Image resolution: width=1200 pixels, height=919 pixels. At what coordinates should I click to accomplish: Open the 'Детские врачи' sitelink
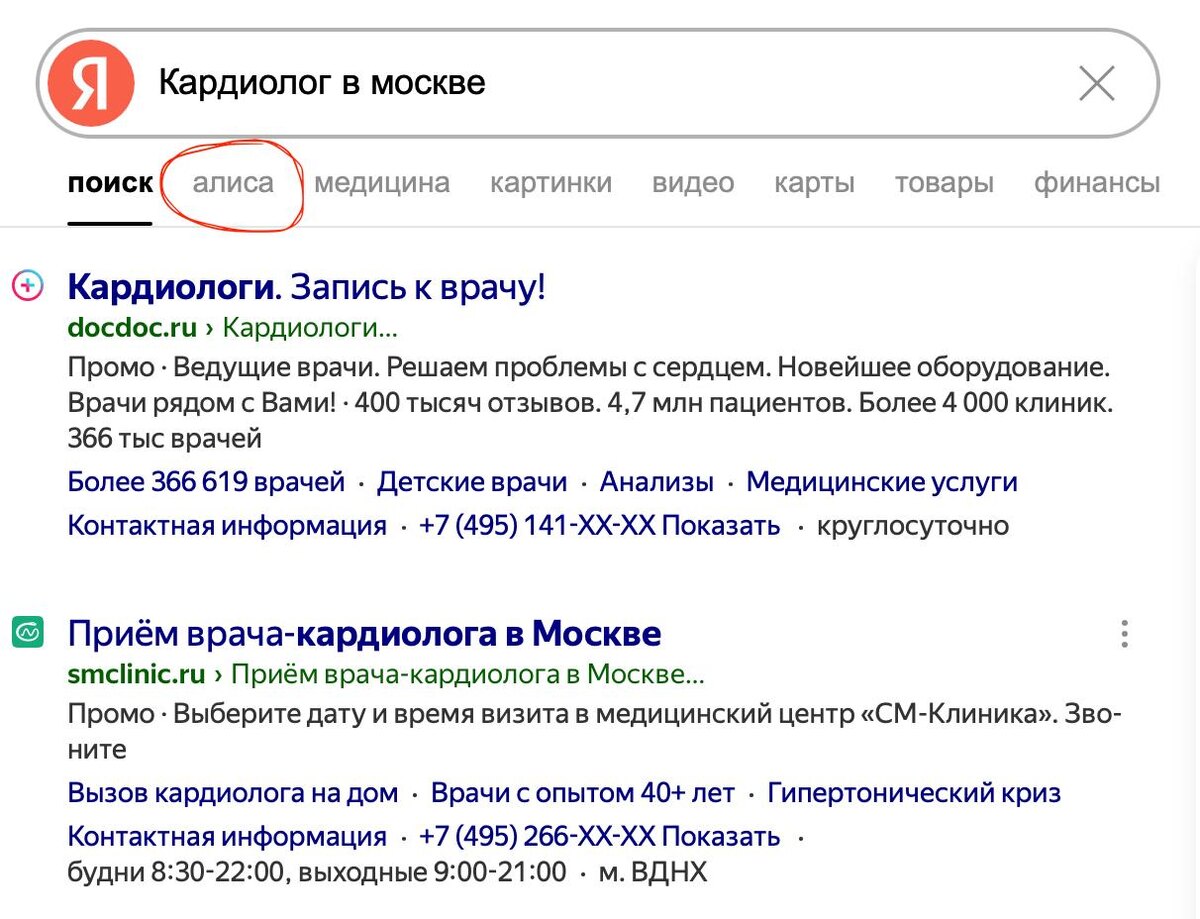pos(472,482)
